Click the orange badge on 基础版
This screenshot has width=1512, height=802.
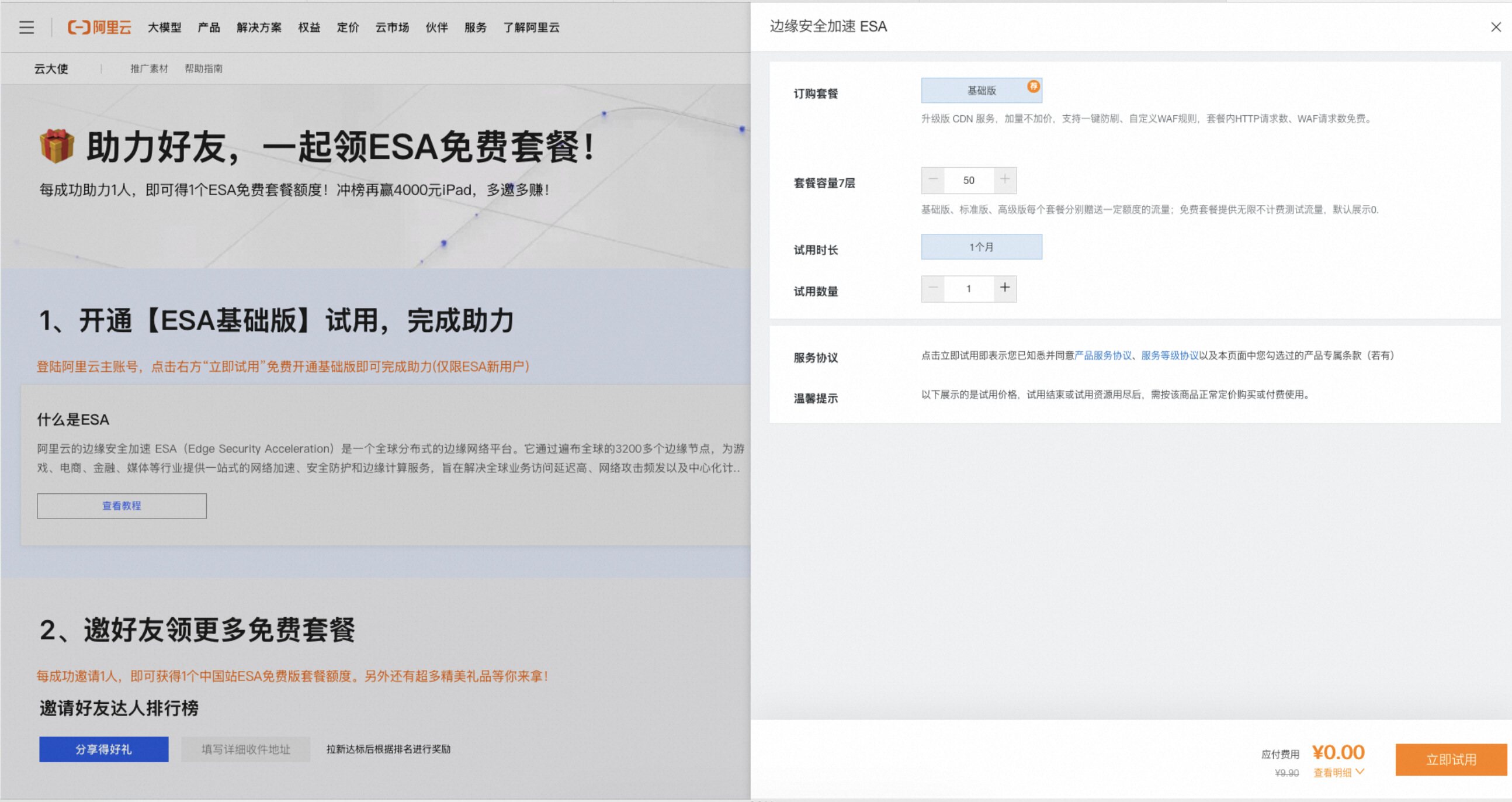[x=1032, y=87]
